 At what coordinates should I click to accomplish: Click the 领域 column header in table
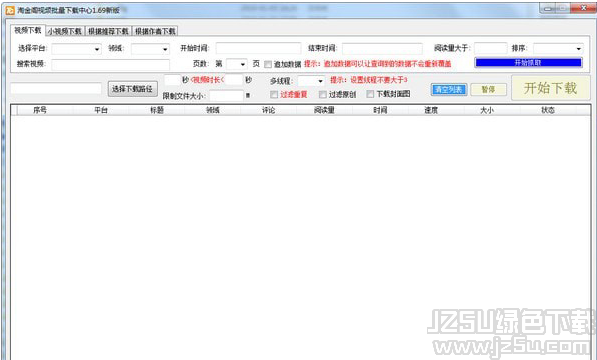[213, 110]
